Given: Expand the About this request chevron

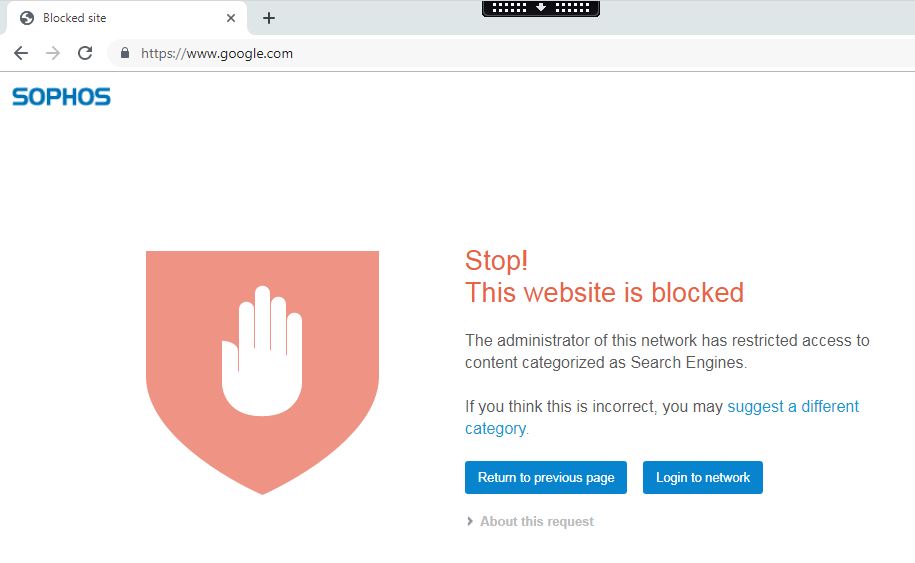Looking at the screenshot, I should tap(470, 521).
